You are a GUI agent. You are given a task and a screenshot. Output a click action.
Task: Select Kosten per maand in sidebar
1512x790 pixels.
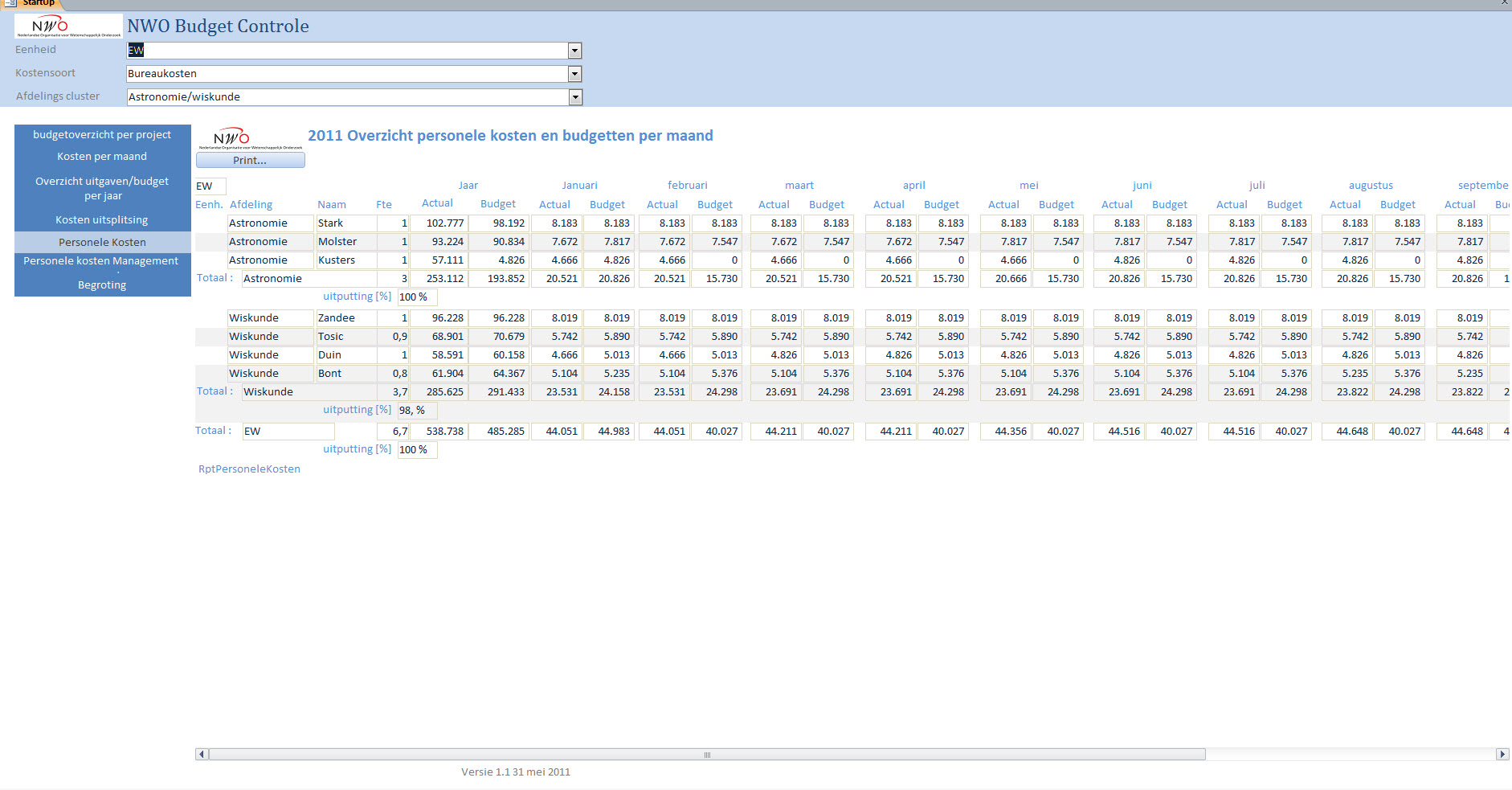102,157
